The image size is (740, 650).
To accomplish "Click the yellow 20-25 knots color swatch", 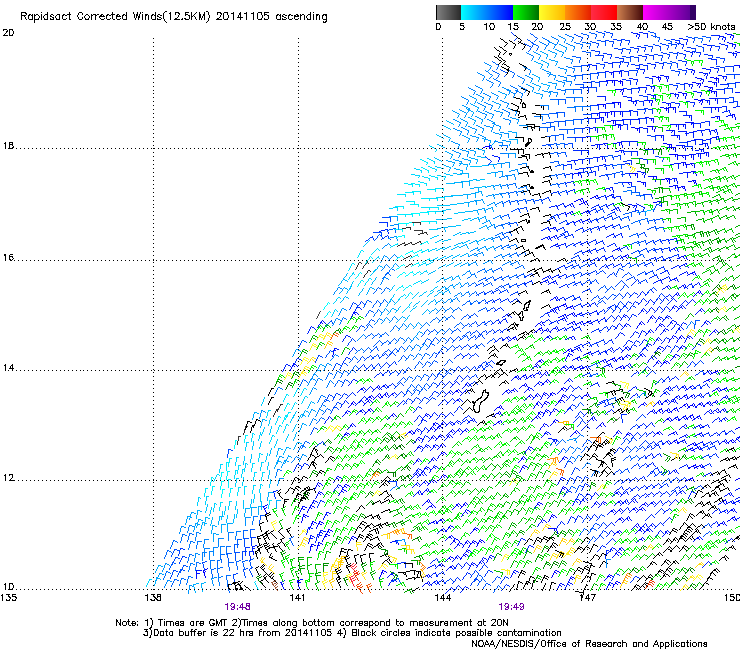I will point(552,12).
